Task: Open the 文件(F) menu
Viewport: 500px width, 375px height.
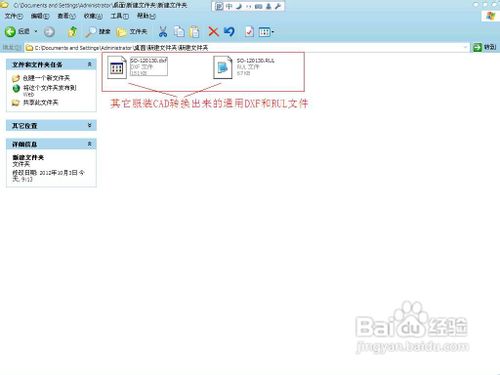Action: (x=14, y=16)
